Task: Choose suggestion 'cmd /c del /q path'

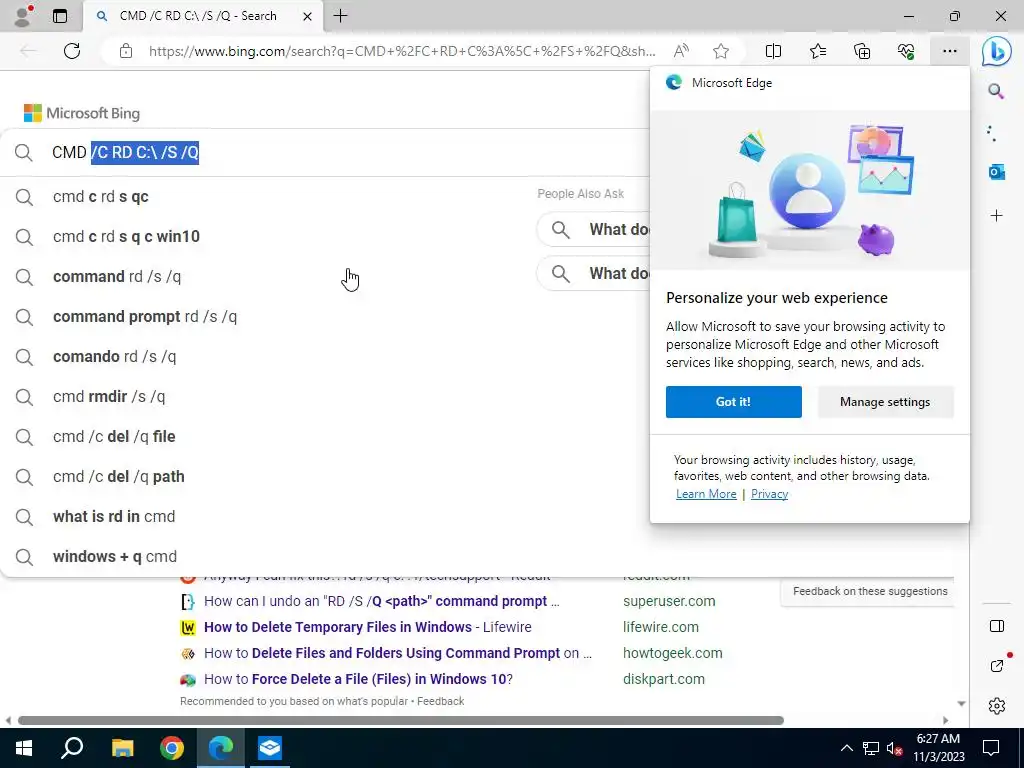Action: (119, 477)
